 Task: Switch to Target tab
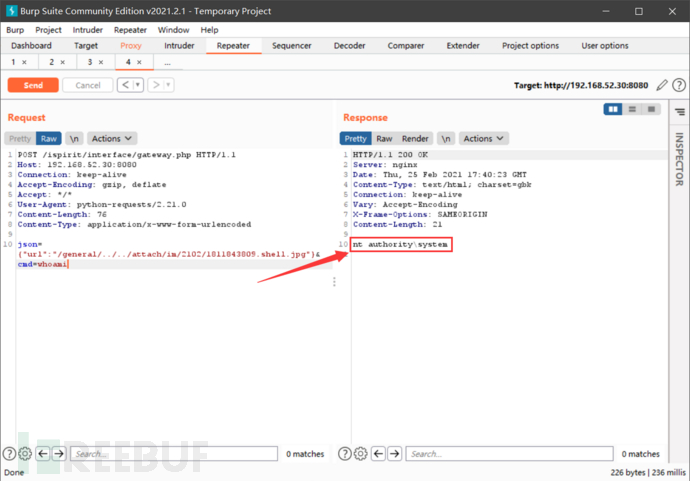(86, 45)
